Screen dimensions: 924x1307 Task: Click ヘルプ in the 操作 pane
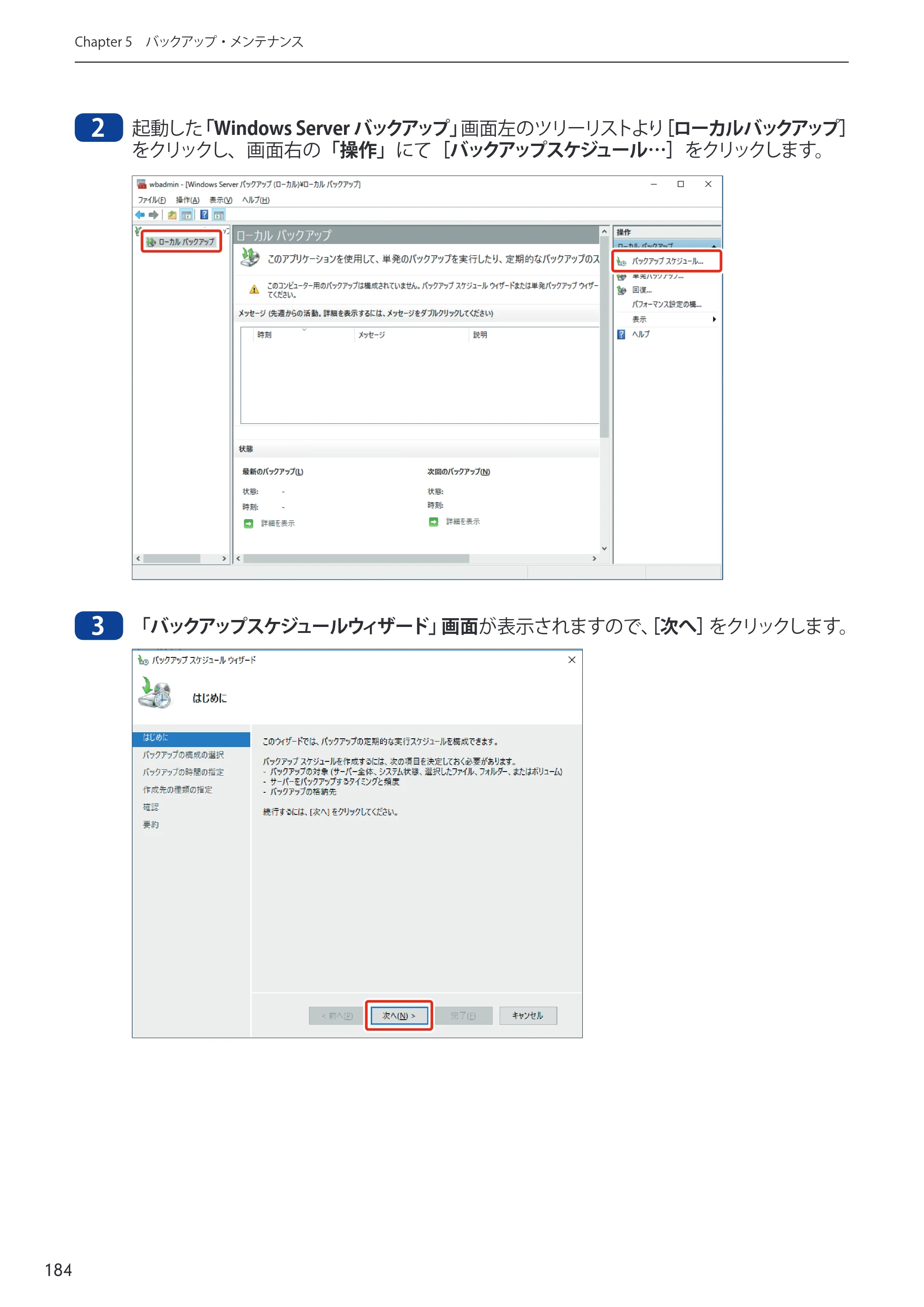(x=640, y=334)
